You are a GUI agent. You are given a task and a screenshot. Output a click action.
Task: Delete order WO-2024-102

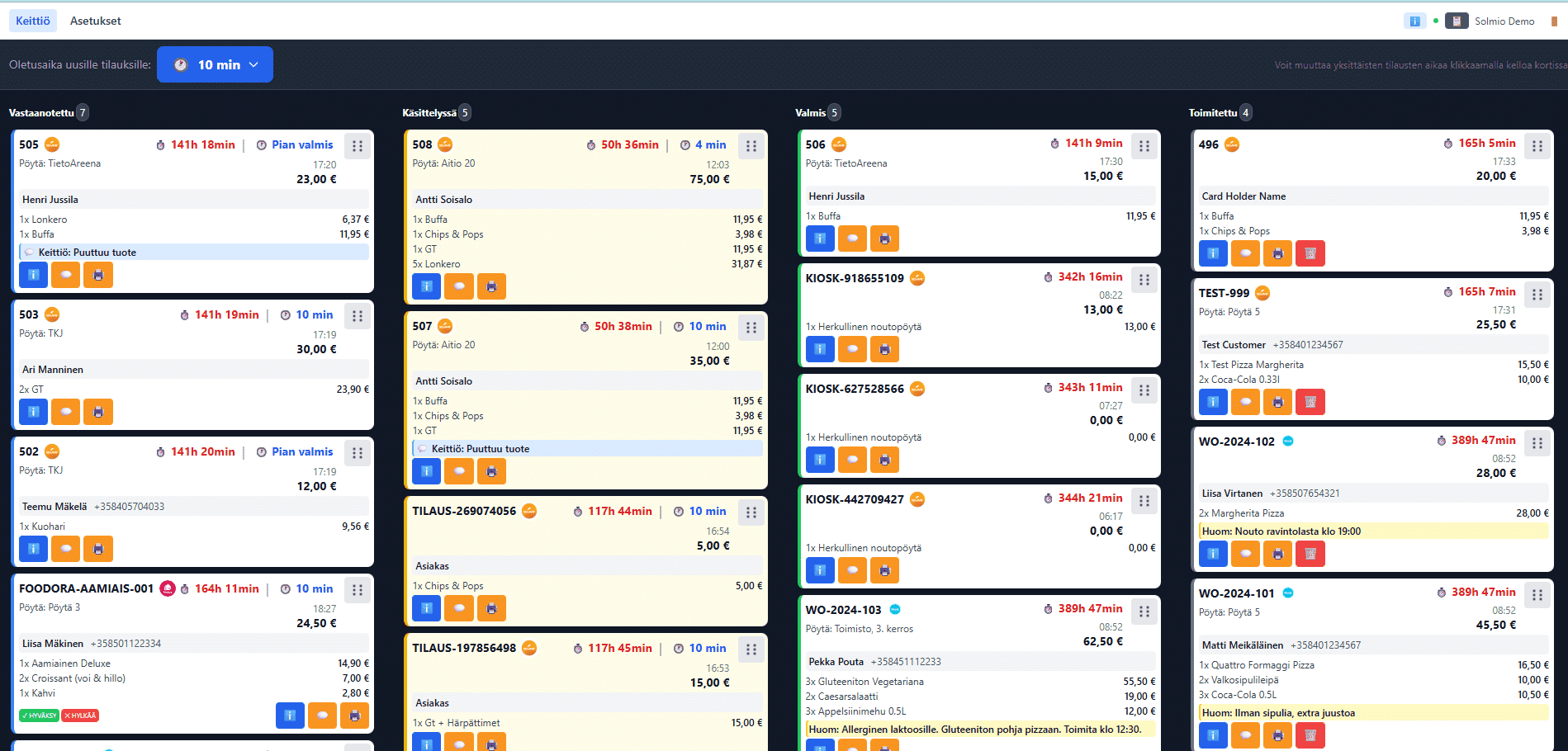1310,554
